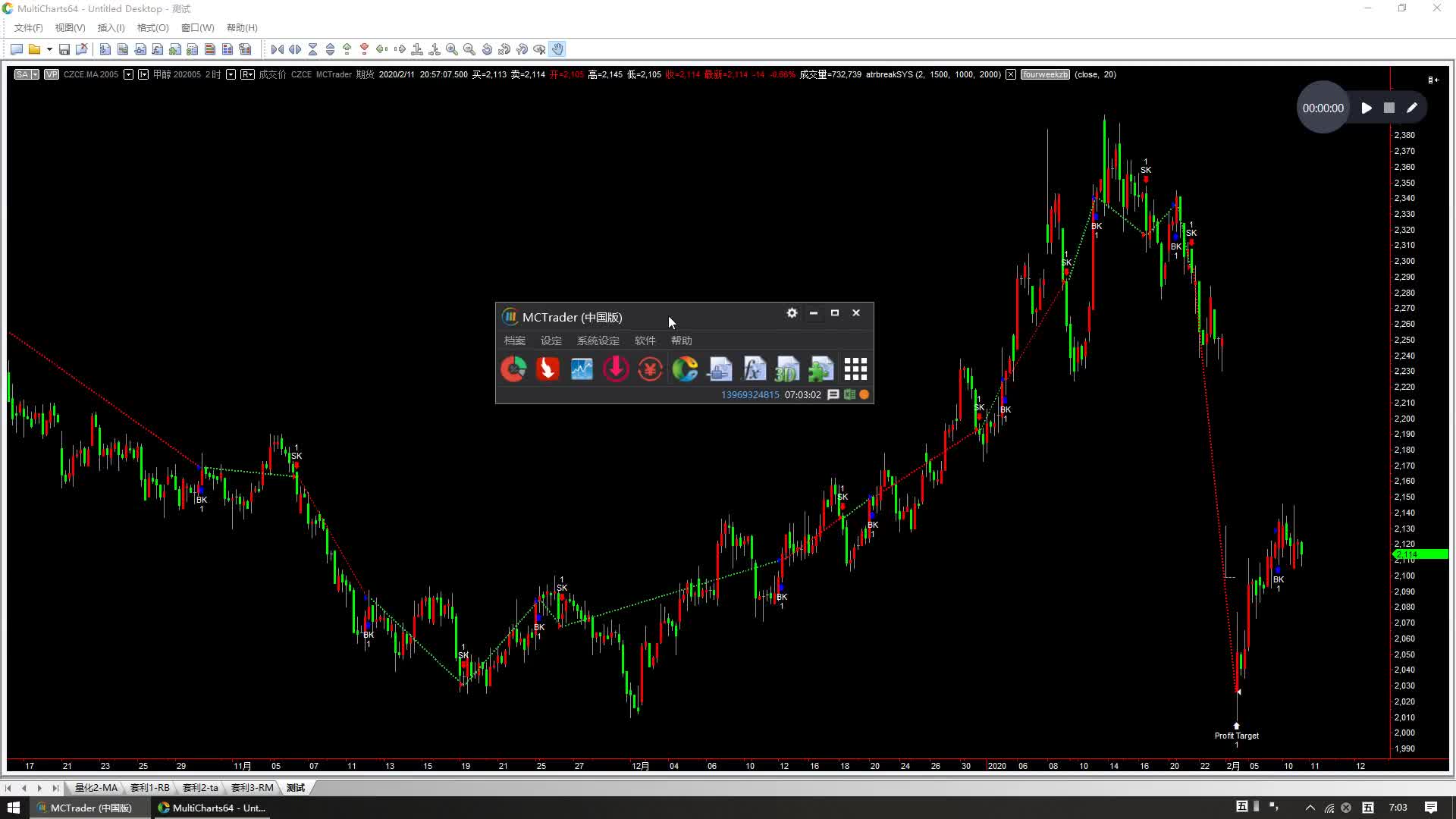1456x819 pixels.
Task: Open the 文件(F) menu
Action: coord(29,28)
